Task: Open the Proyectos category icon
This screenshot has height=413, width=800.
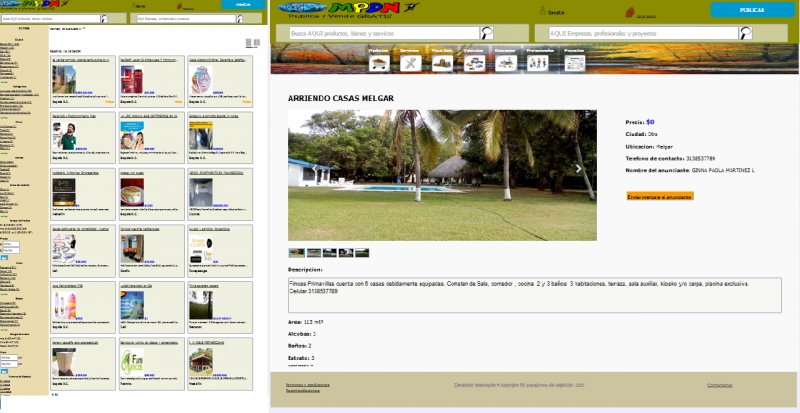Action: 574,63
